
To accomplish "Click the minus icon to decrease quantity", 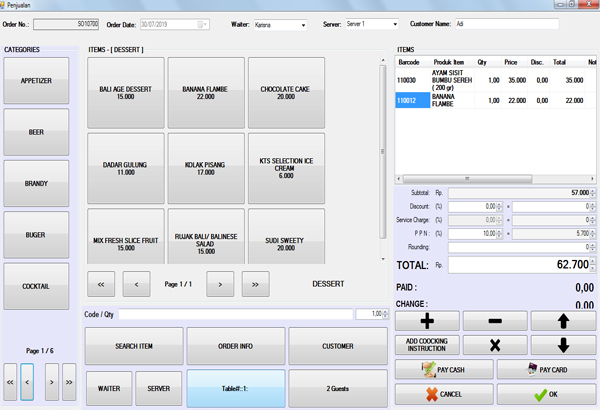I will coord(494,321).
